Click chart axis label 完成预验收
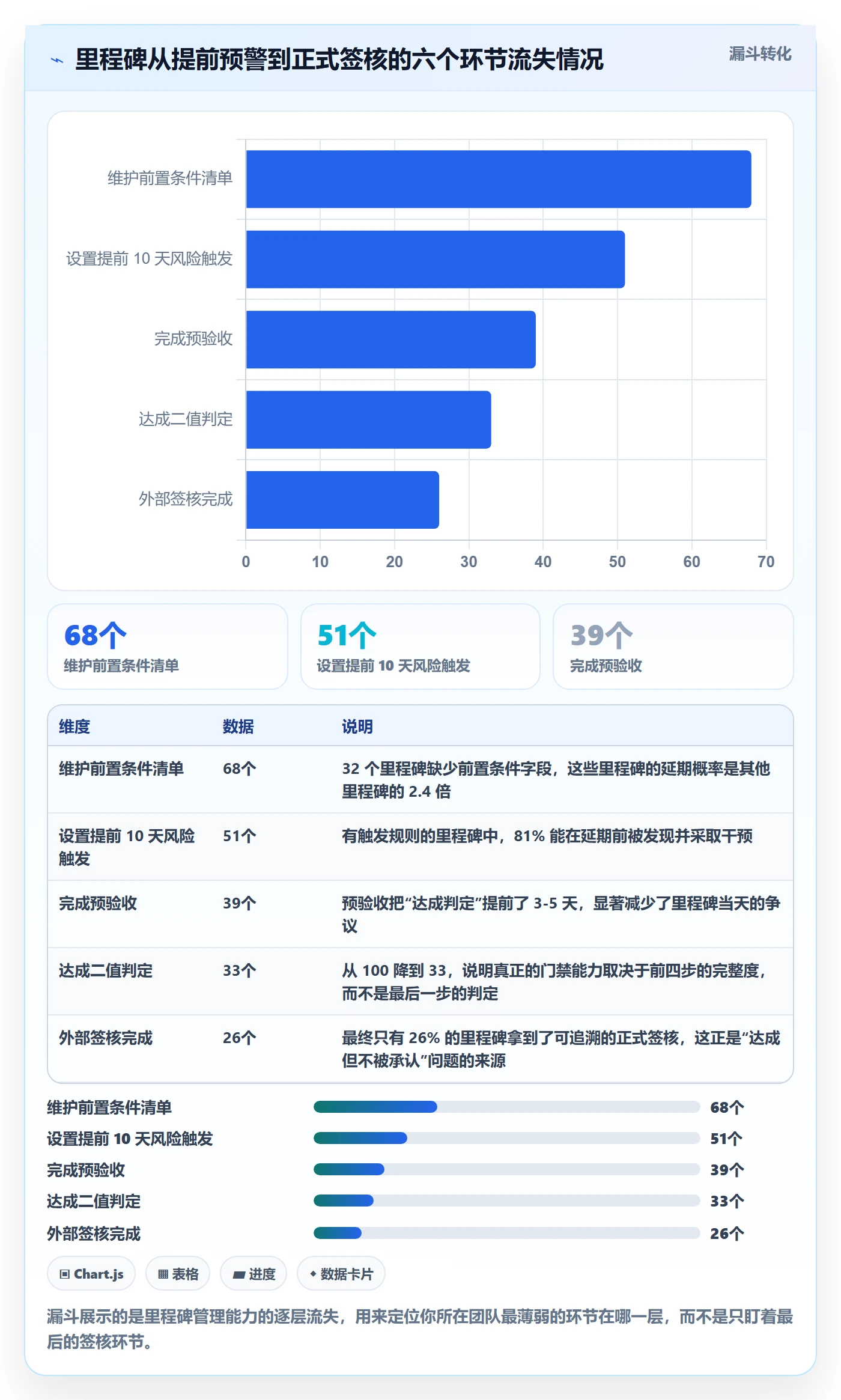841x1400 pixels. point(193,339)
